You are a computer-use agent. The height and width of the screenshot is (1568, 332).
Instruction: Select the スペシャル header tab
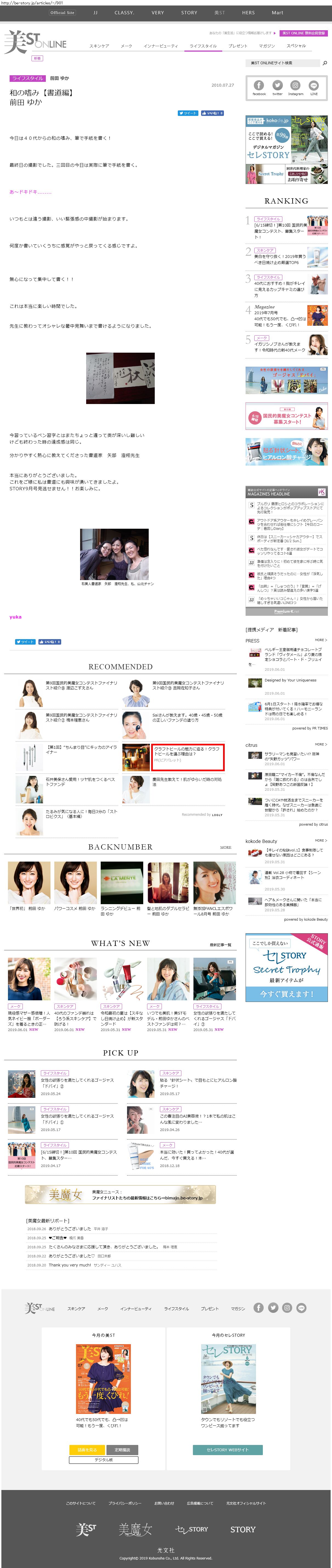click(296, 46)
